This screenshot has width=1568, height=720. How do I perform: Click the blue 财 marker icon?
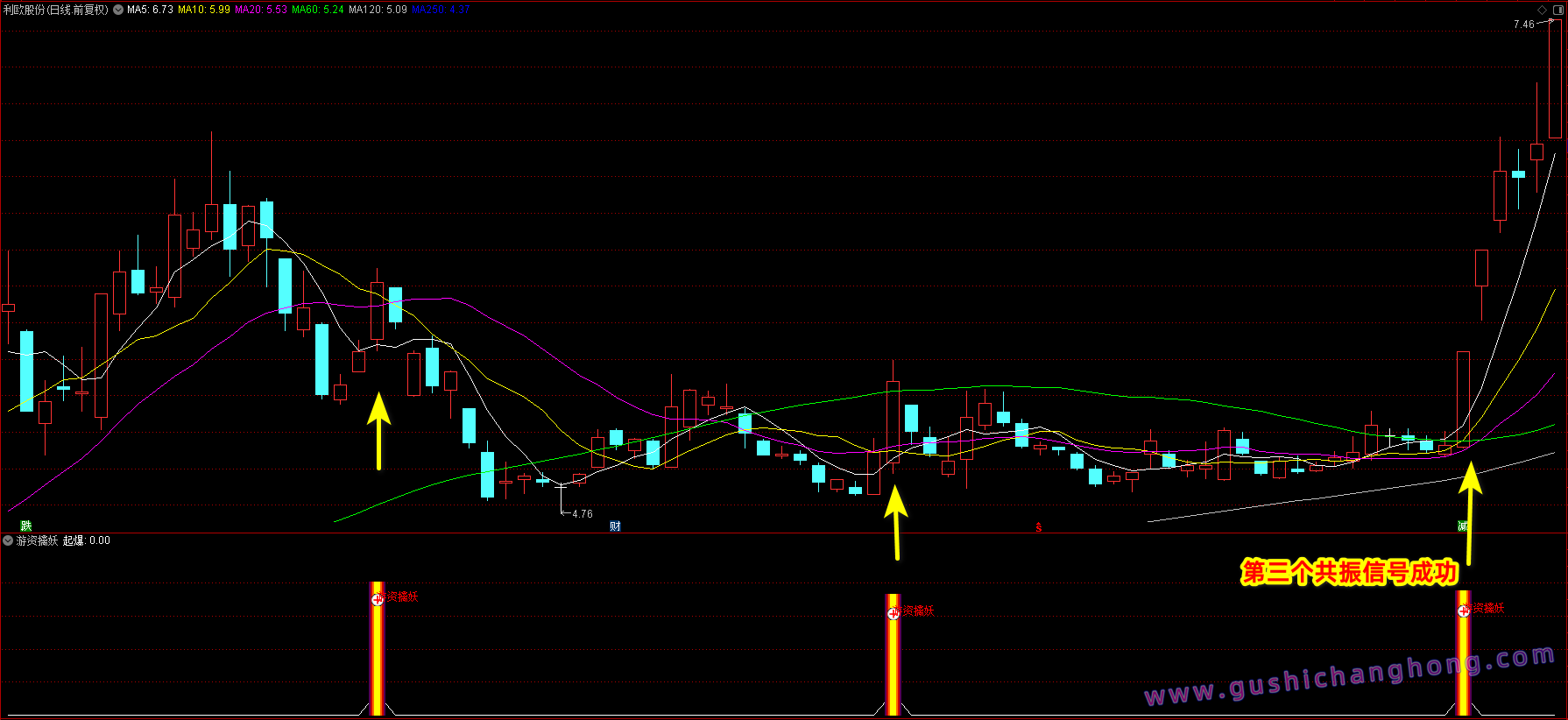[x=615, y=526]
